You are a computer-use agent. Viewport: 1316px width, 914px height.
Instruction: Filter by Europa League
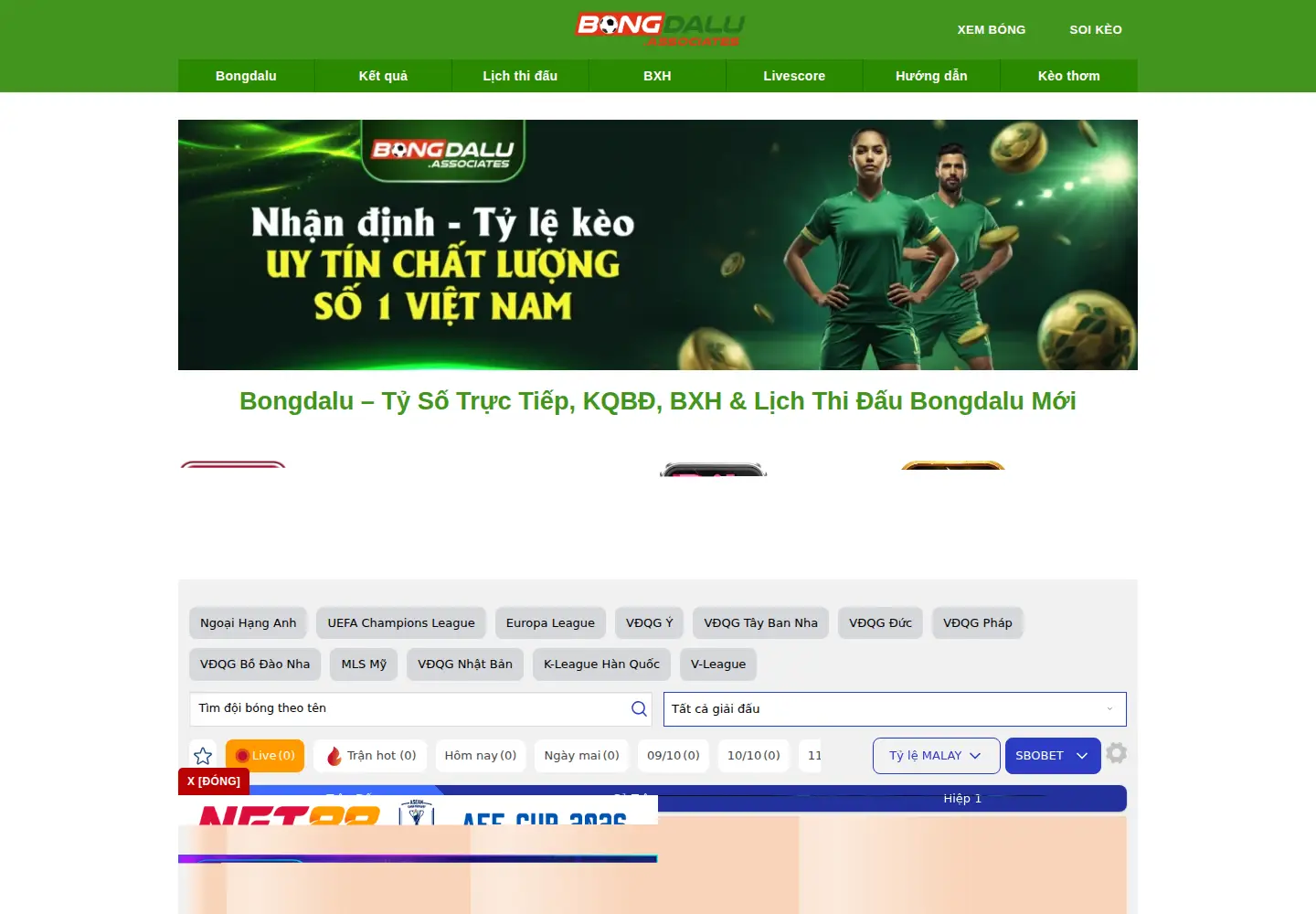[x=550, y=622]
